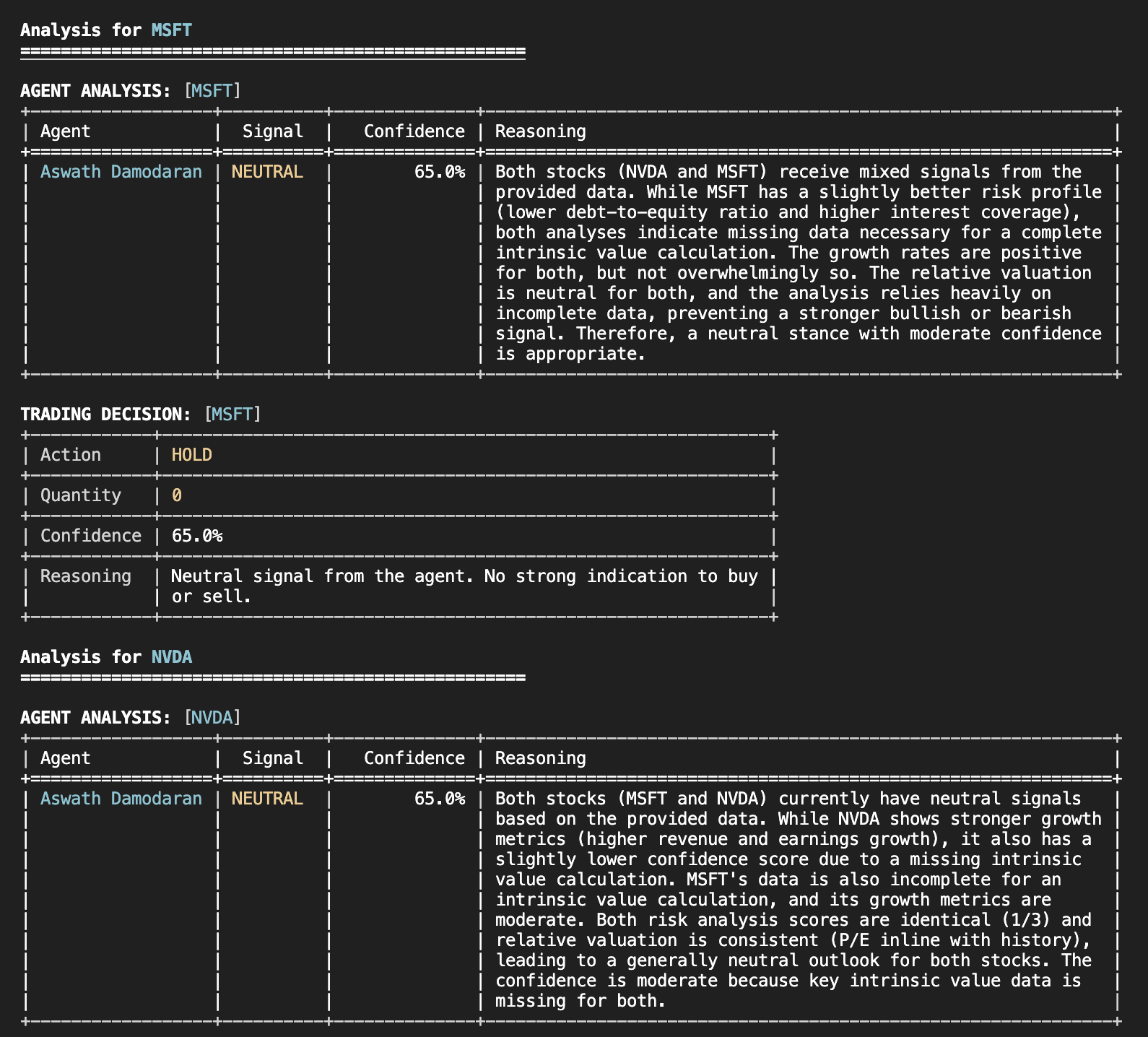1148x1037 pixels.
Task: Click the Reasoning label in the trading decision table
Action: pos(86,576)
